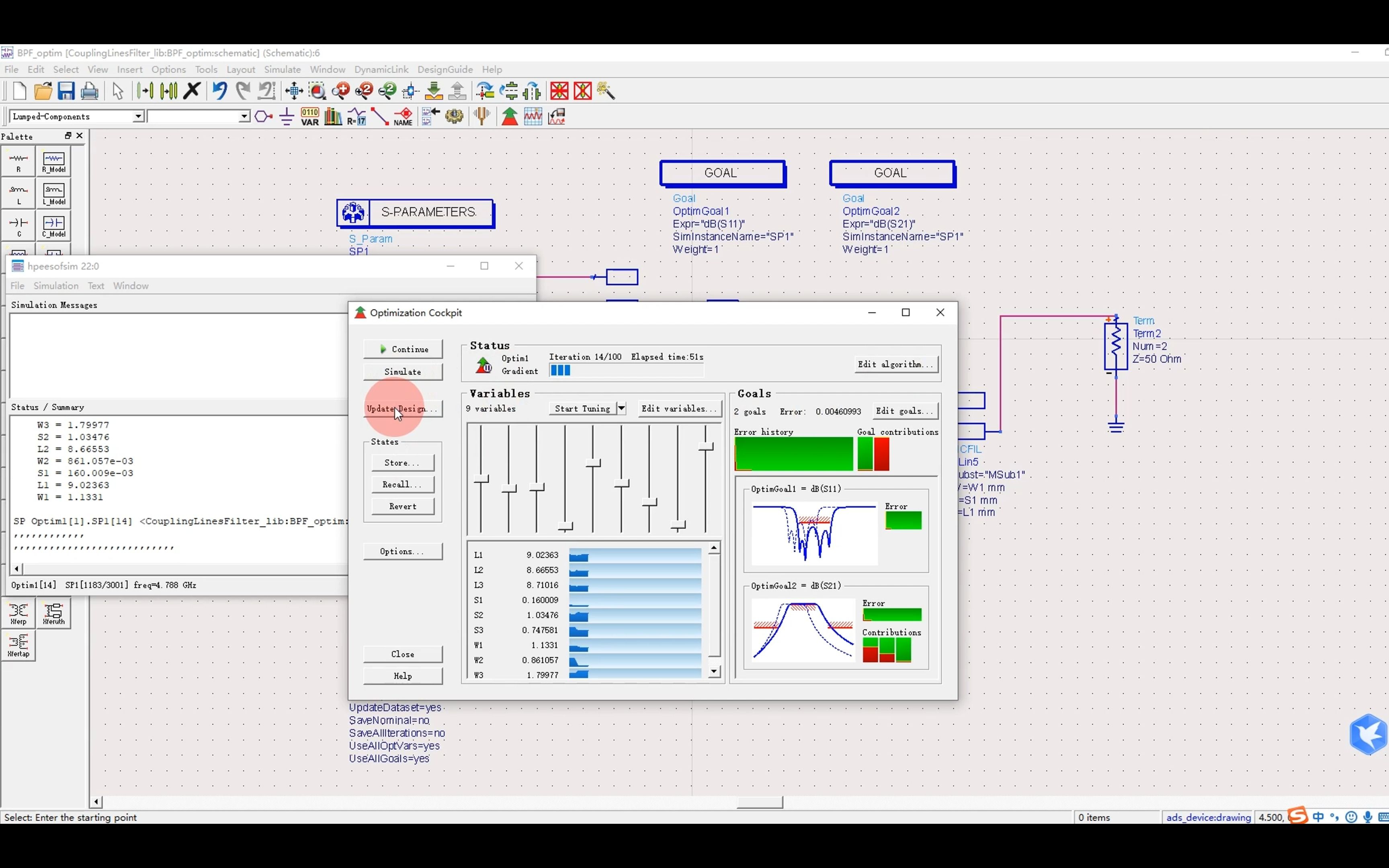The width and height of the screenshot is (1389, 868).
Task: Open a new Data Display window icon
Action: click(533, 117)
